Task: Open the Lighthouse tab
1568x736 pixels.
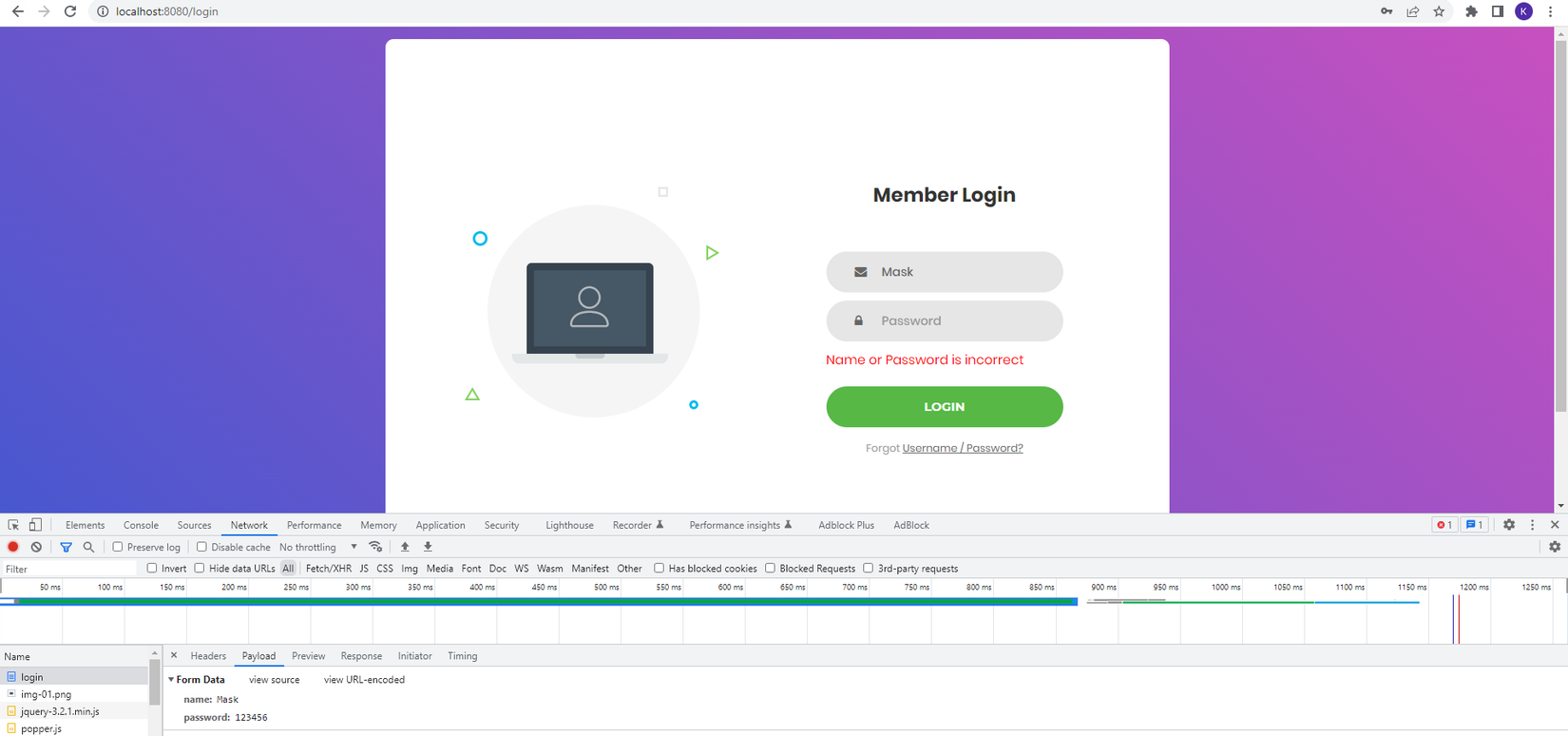Action: coord(569,525)
